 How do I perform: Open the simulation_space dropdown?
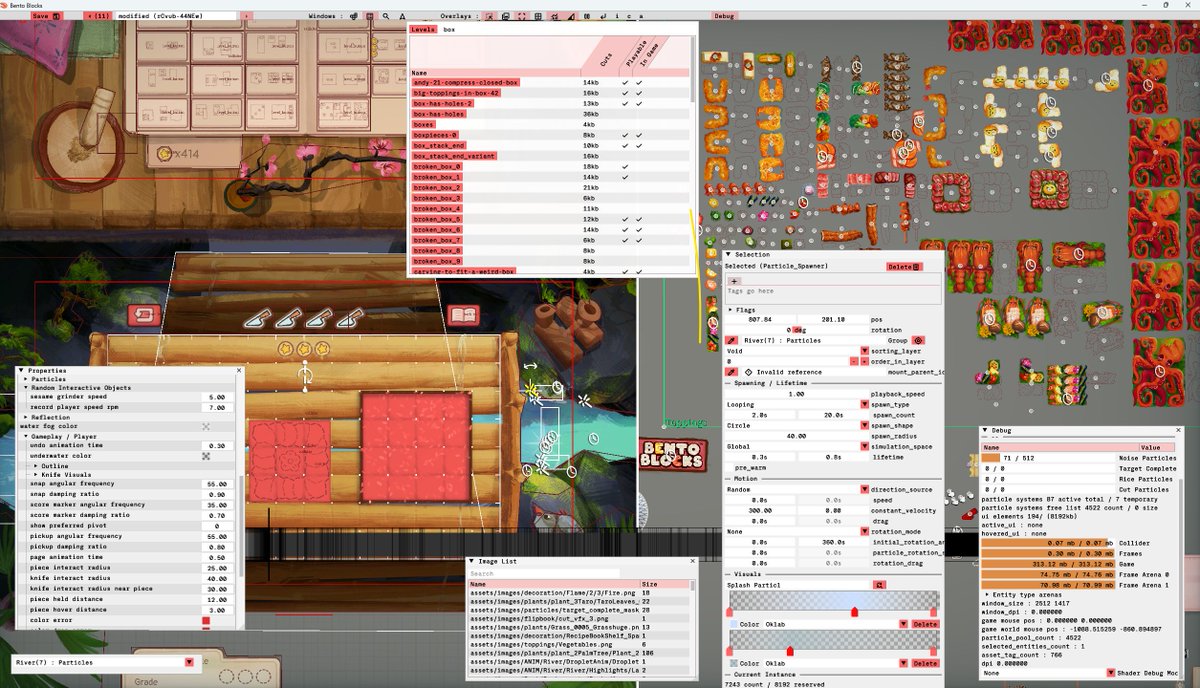[865, 446]
